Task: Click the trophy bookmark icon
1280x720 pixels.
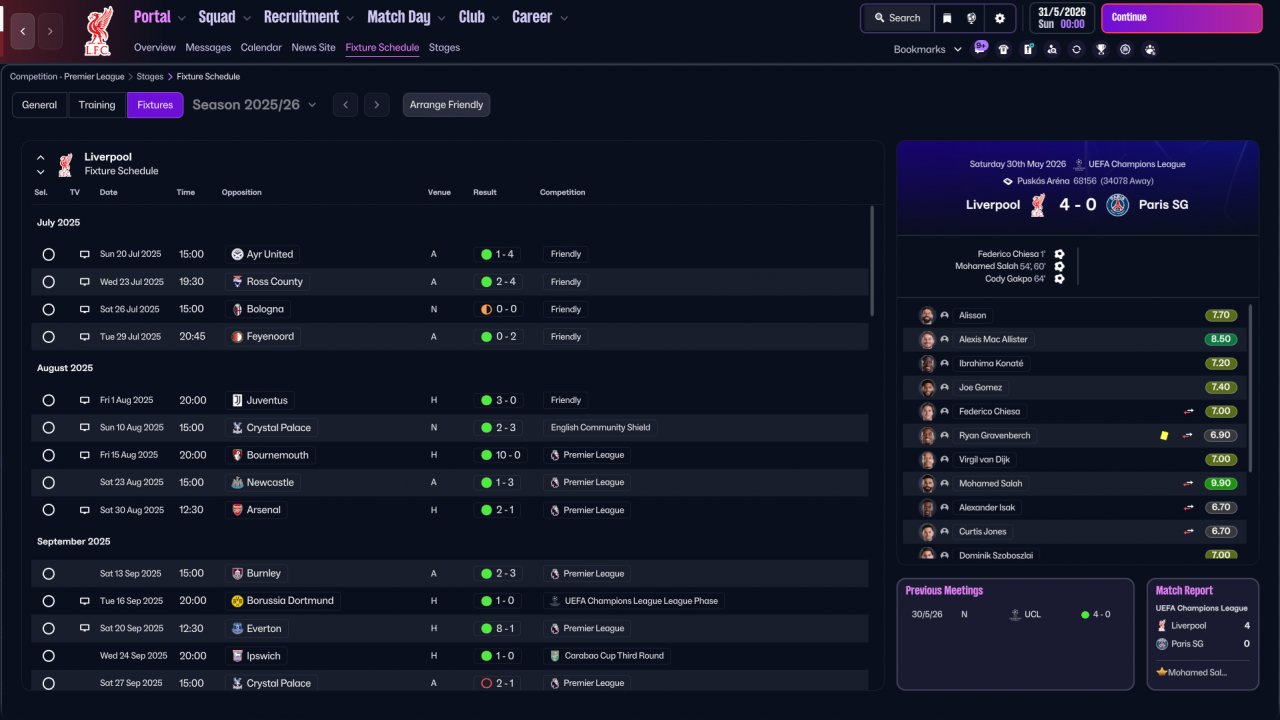Action: [x=1101, y=49]
